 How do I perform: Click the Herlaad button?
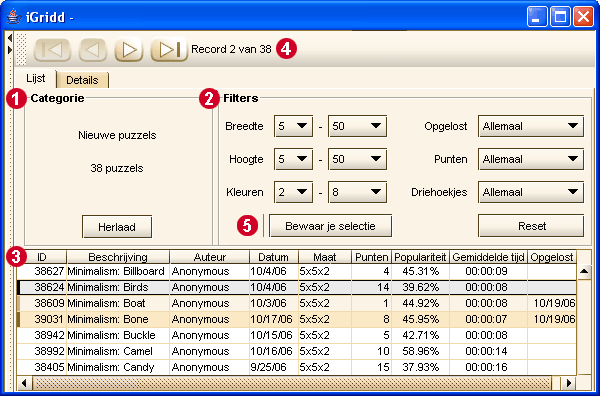tap(117, 227)
